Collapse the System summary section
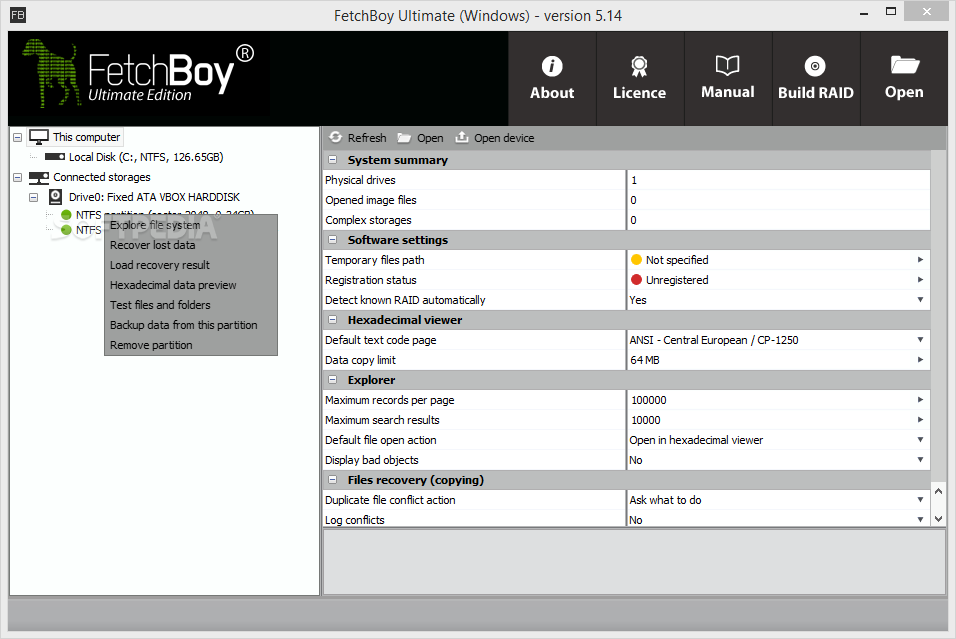 pyautogui.click(x=332, y=160)
